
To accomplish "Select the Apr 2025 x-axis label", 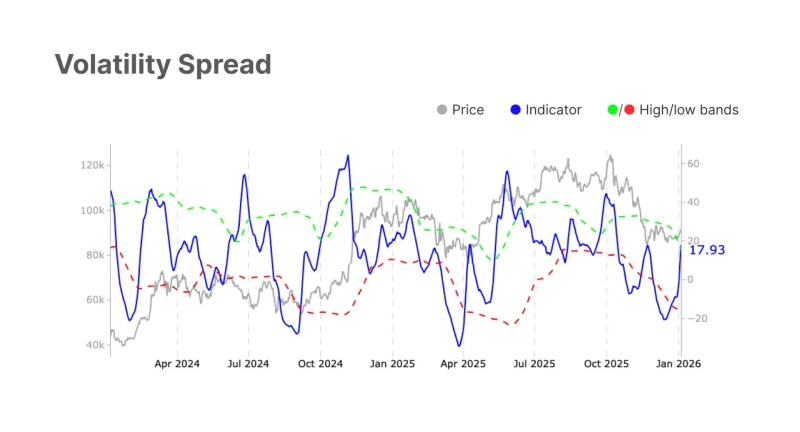I will click(463, 364).
